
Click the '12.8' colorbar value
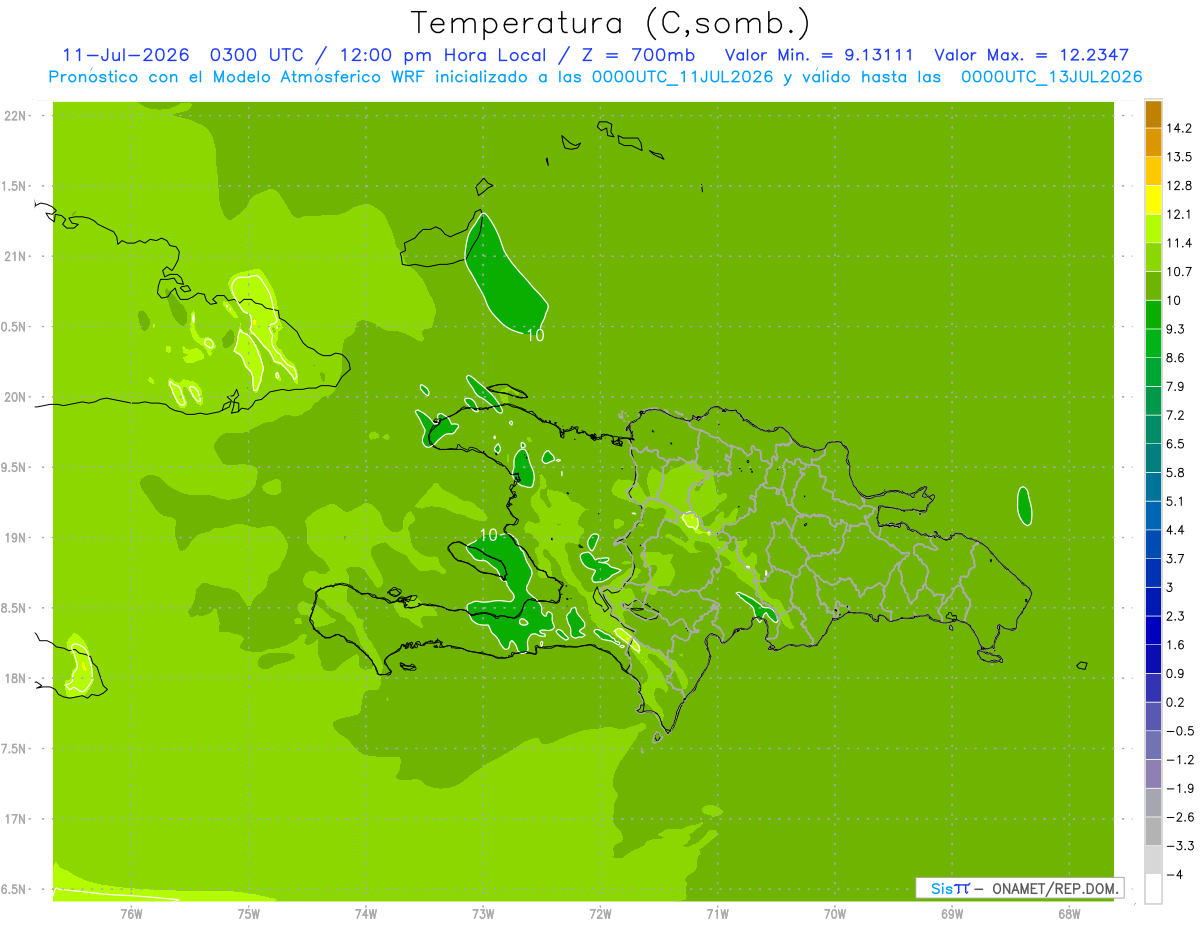1179,186
